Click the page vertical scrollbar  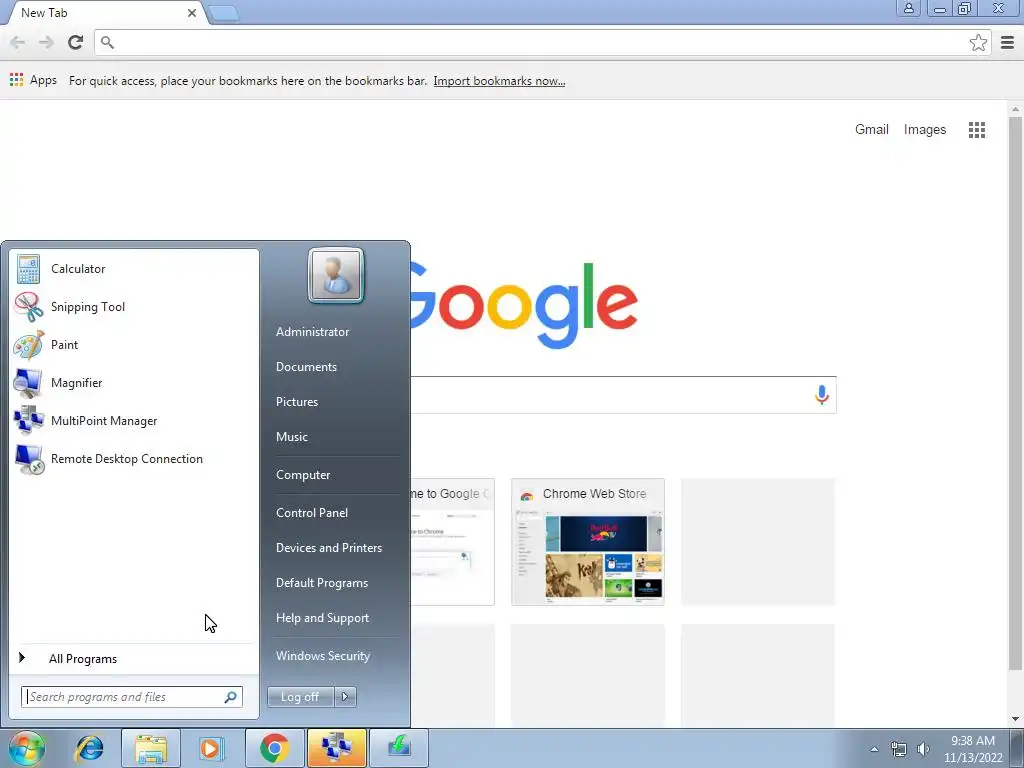pyautogui.click(x=1015, y=392)
